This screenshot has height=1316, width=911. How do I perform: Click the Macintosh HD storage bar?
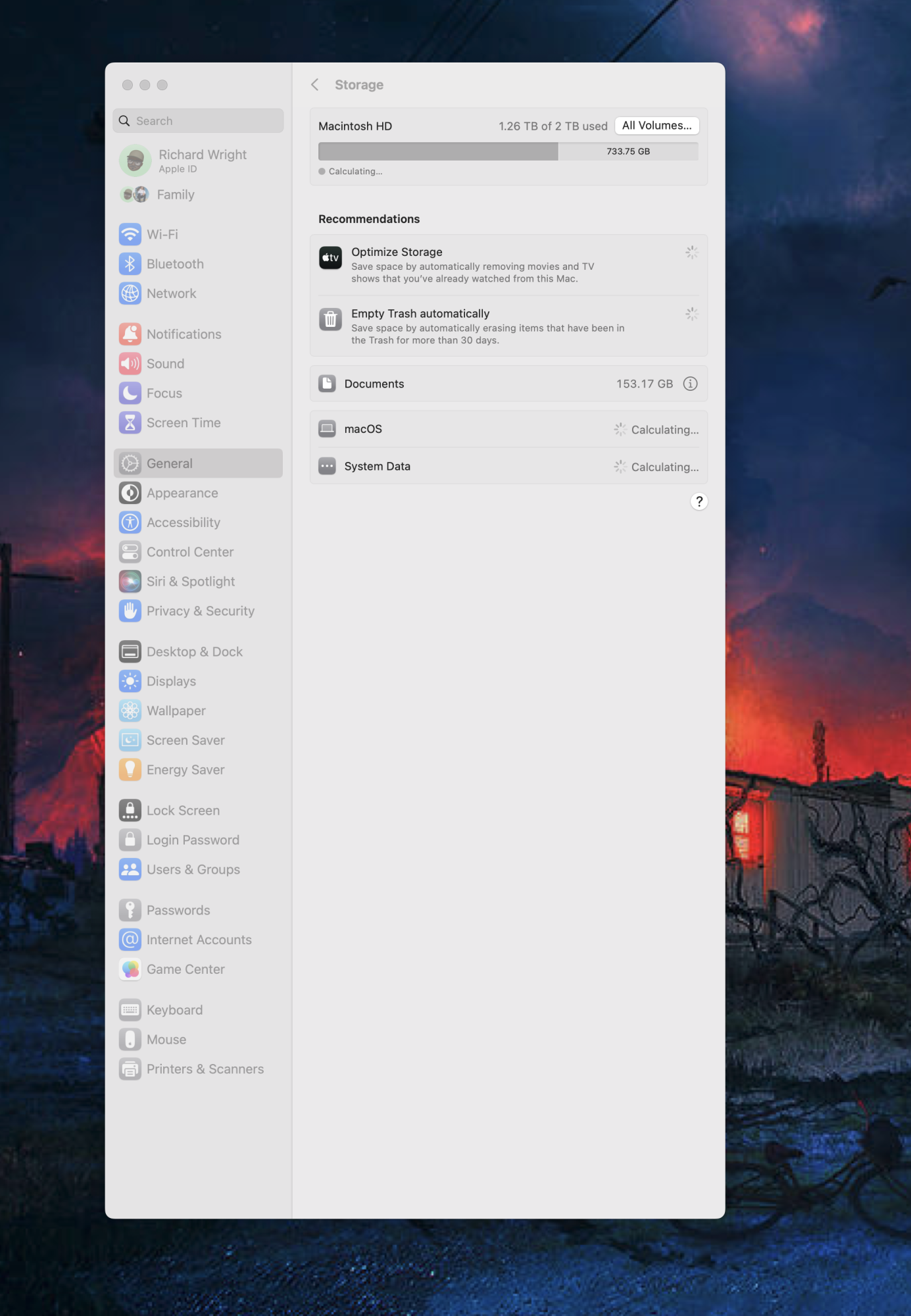[x=508, y=151]
